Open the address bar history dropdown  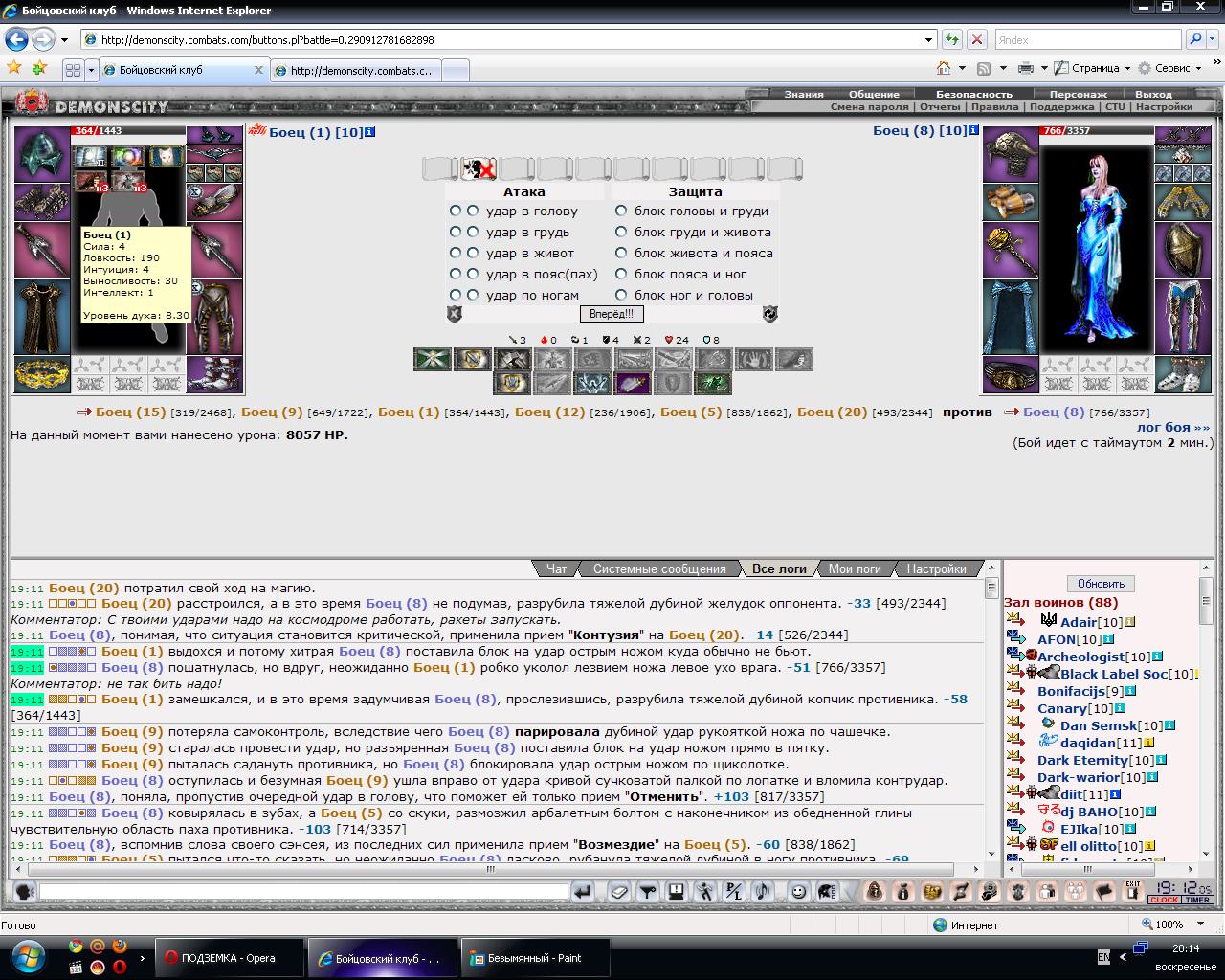click(x=928, y=40)
